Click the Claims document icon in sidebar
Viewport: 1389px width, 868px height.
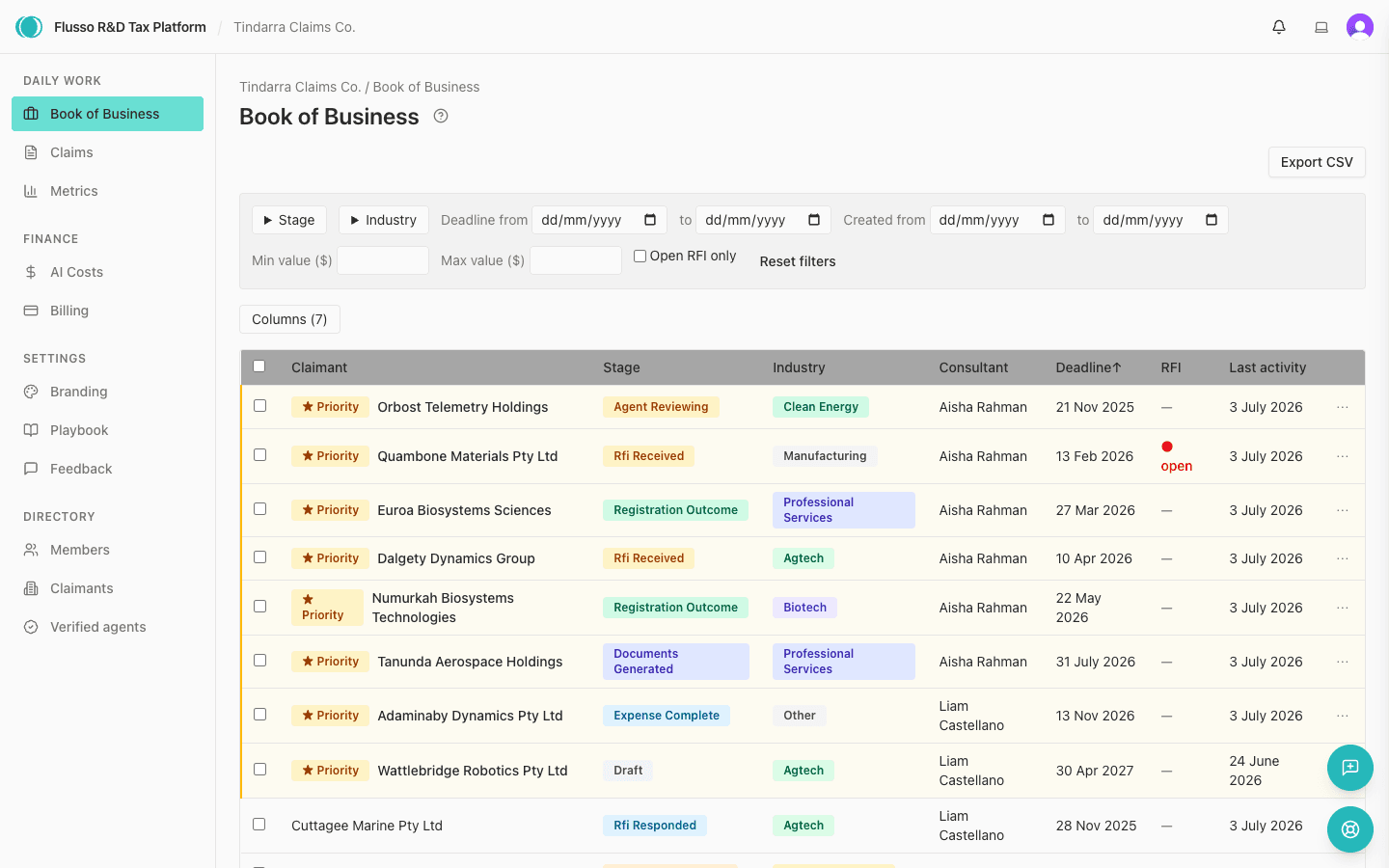(x=31, y=152)
